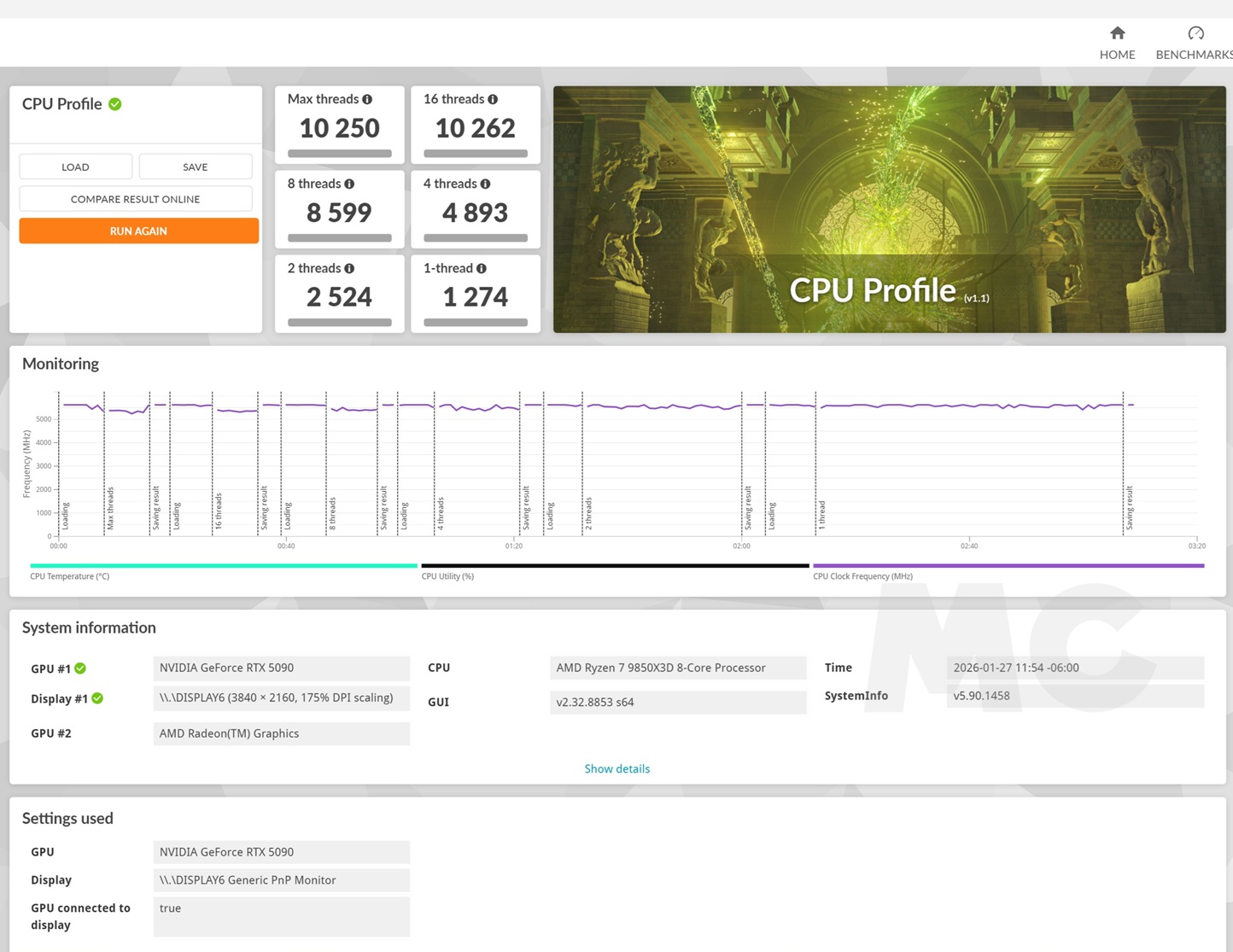
Task: Open the BENCHMARKS page
Action: click(x=1195, y=42)
